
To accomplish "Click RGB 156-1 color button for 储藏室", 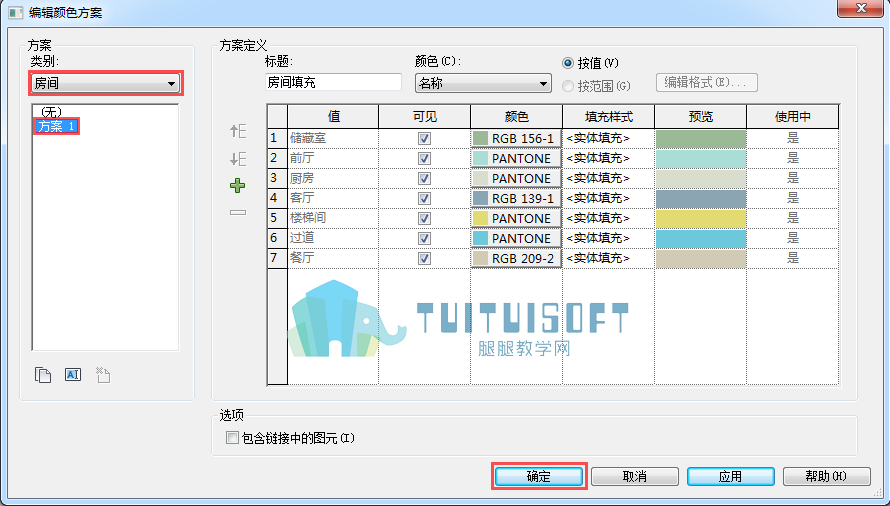I will tap(516, 138).
